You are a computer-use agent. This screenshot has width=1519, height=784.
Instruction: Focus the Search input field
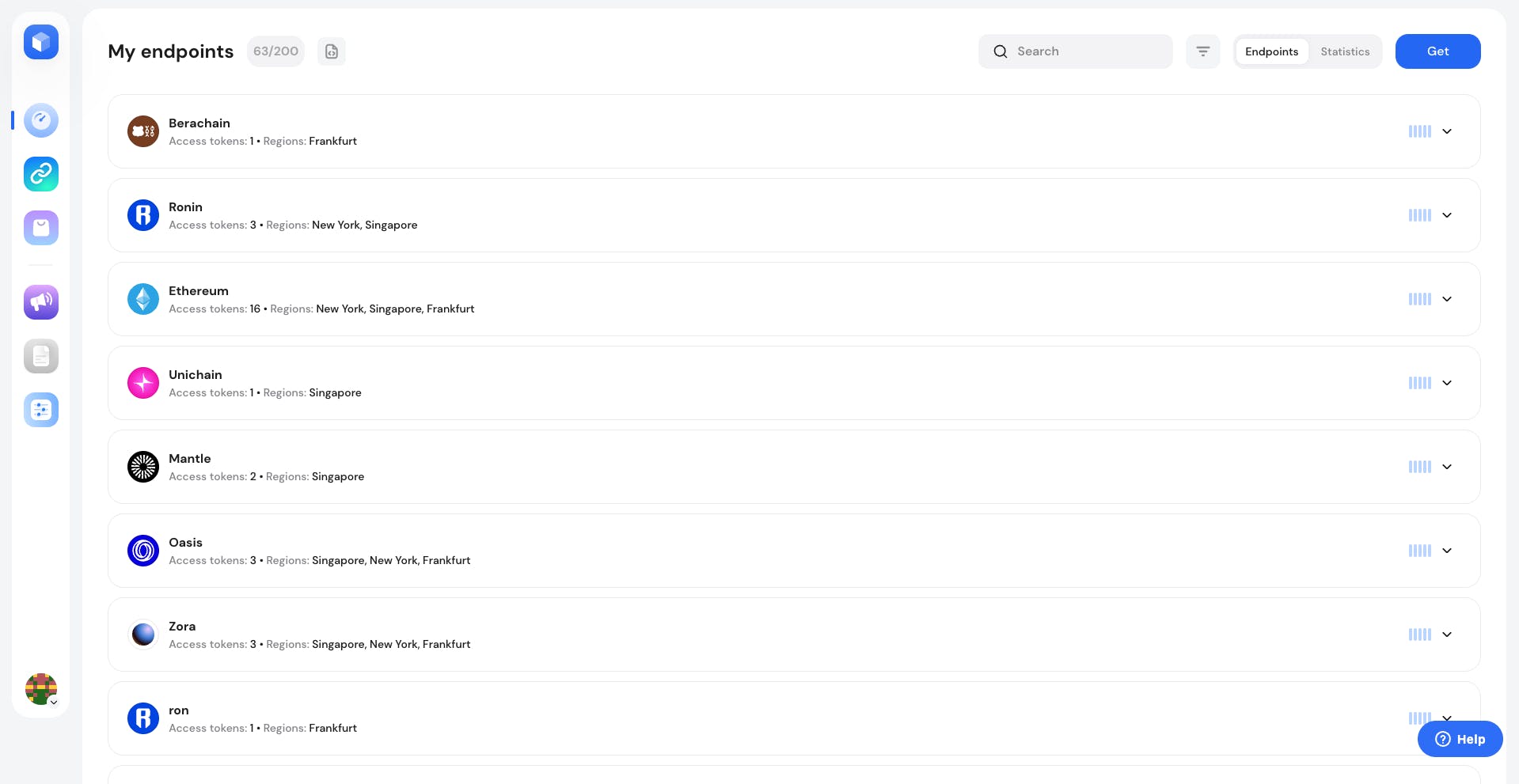pos(1075,51)
